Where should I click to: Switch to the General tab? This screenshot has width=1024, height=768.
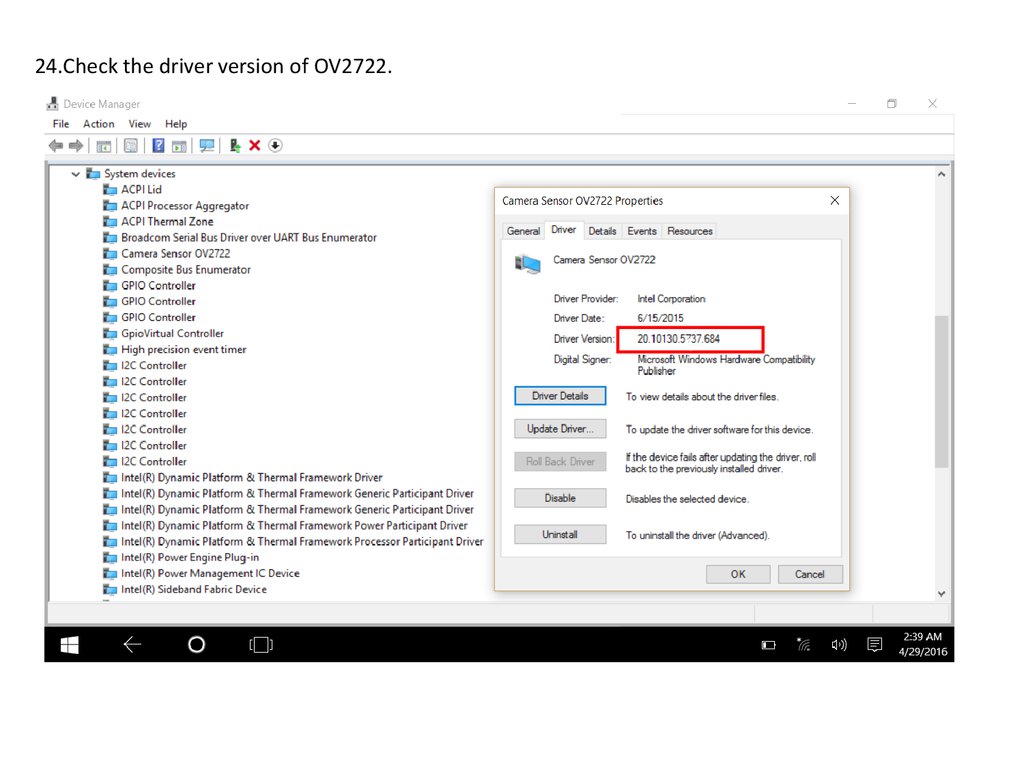point(523,231)
